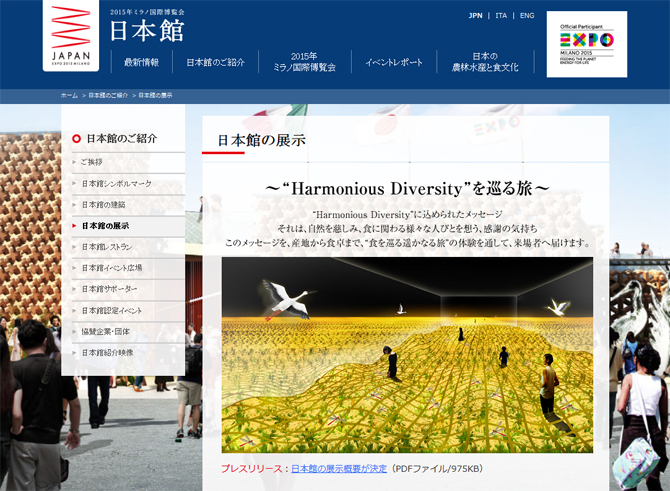Click the 日本館の展示 breadcrumb entry

click(x=155, y=95)
